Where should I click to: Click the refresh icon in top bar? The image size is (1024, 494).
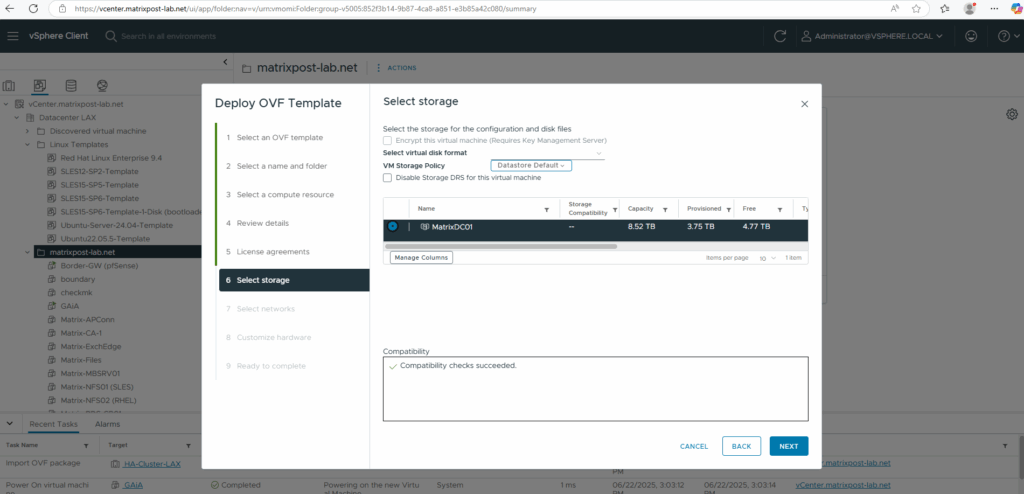pyautogui.click(x=780, y=36)
